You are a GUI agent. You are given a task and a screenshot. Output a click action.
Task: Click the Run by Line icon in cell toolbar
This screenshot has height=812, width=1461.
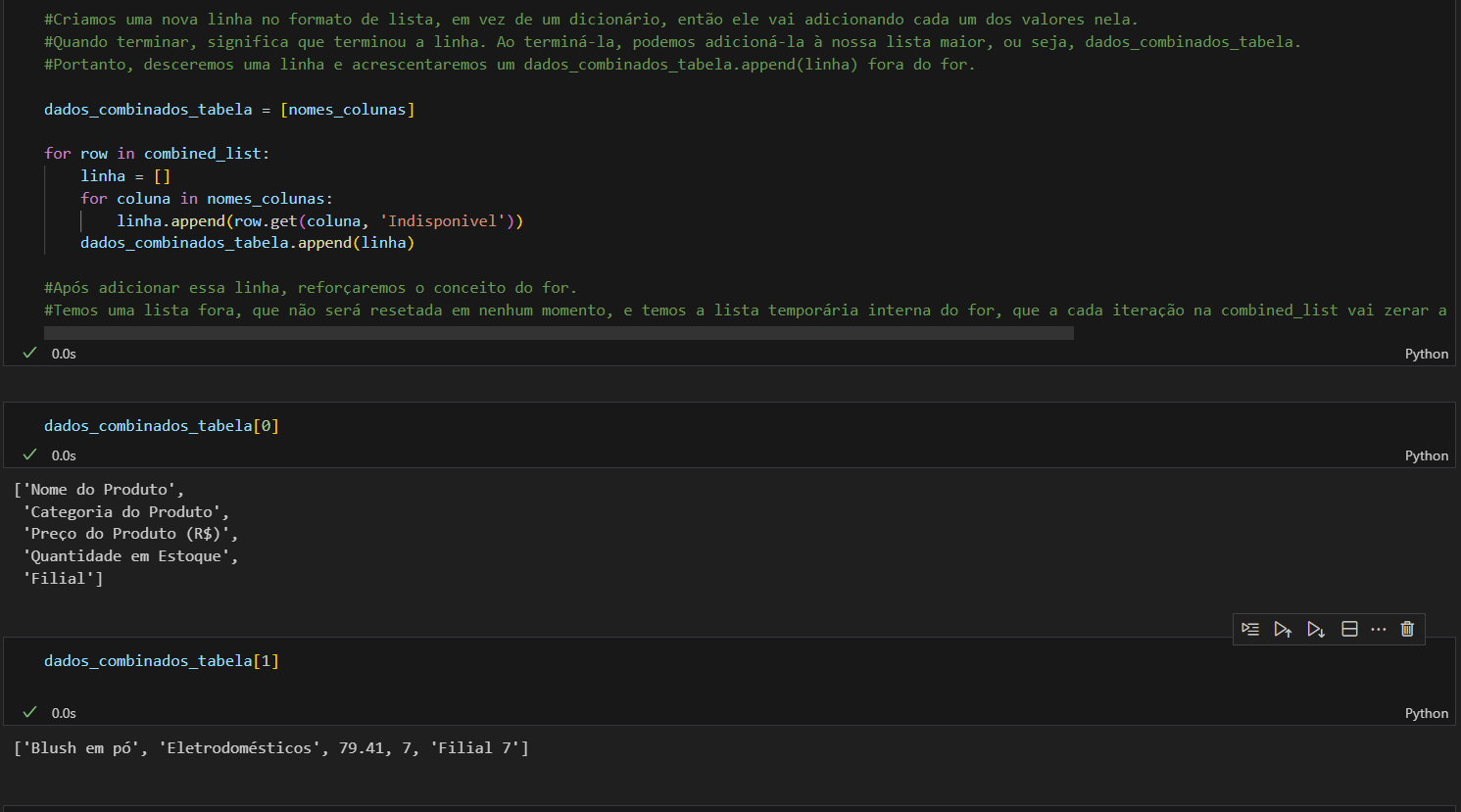(x=1250, y=629)
